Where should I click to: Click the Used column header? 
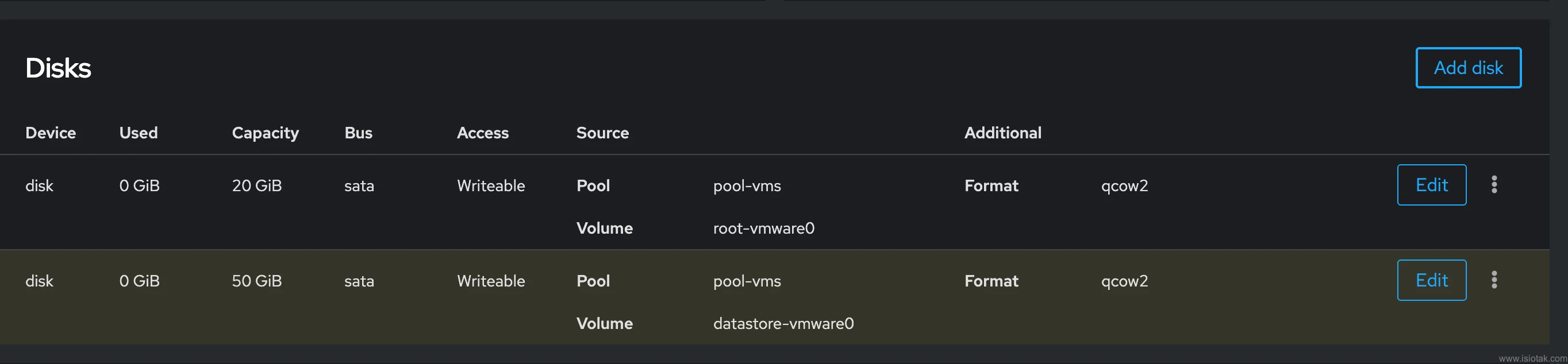pyautogui.click(x=138, y=133)
